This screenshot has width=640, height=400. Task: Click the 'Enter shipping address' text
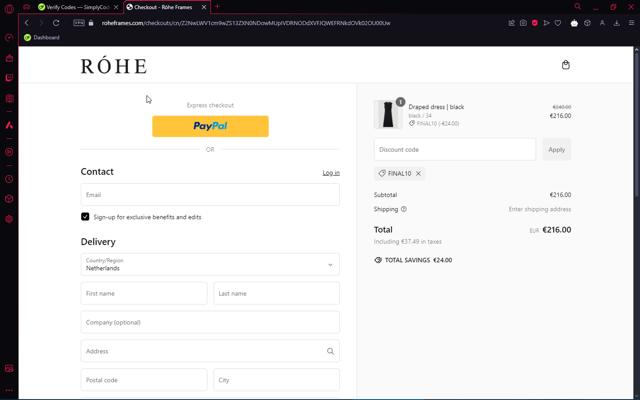540,209
